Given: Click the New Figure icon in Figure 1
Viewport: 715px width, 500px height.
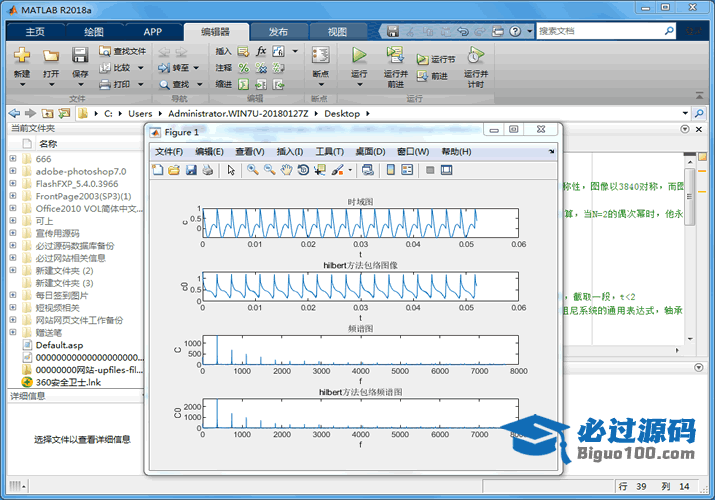Looking at the screenshot, I should click(x=158, y=170).
